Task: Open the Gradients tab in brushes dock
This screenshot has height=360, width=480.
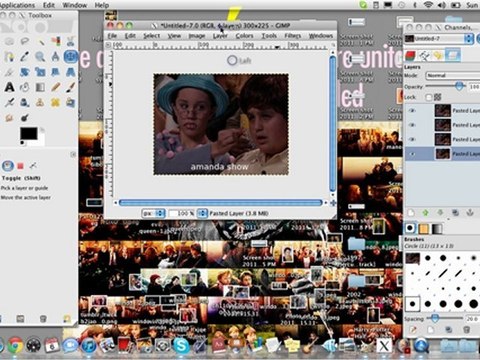Action: pyautogui.click(x=437, y=228)
